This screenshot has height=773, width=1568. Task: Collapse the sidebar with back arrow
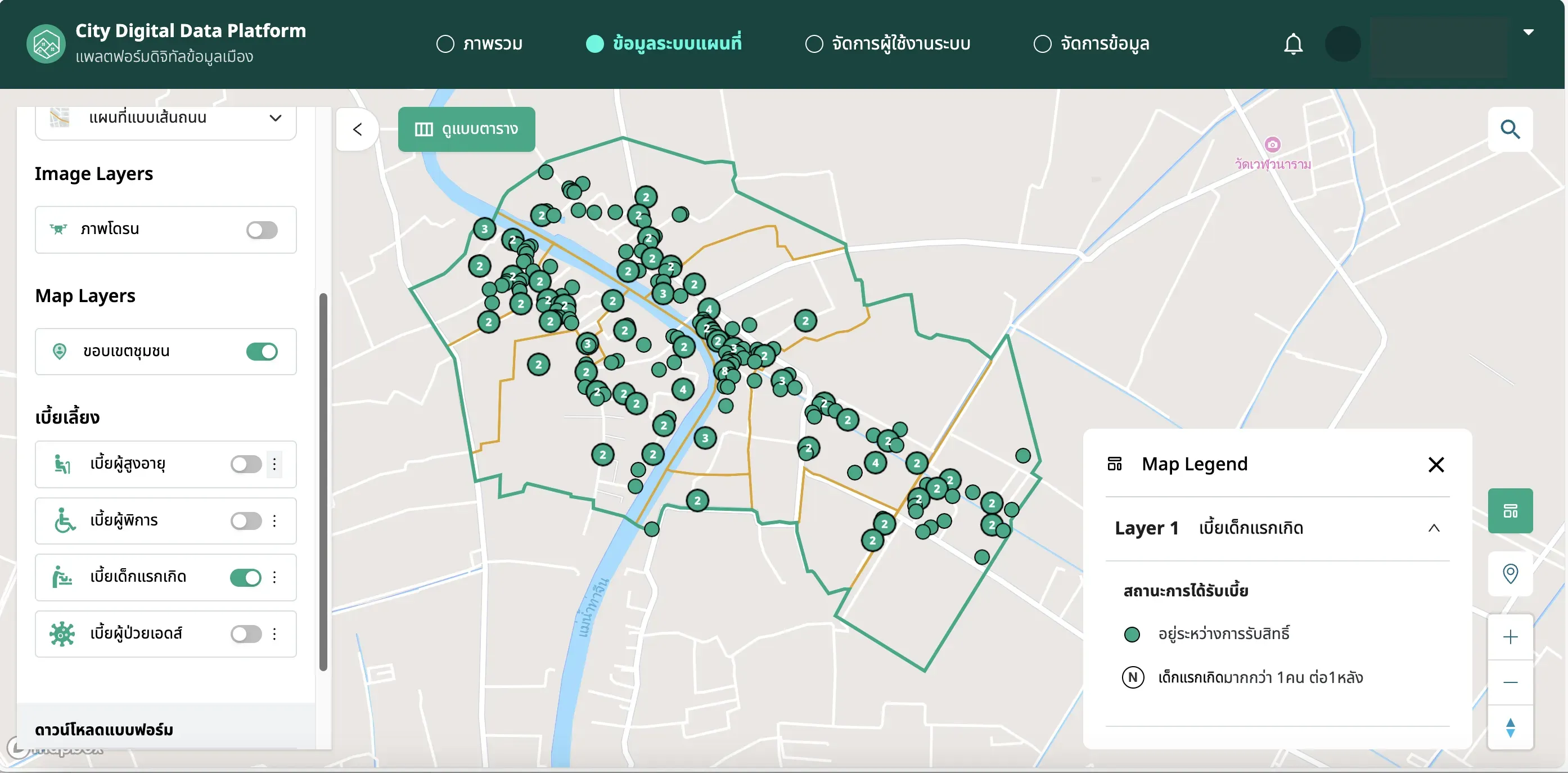coord(357,129)
